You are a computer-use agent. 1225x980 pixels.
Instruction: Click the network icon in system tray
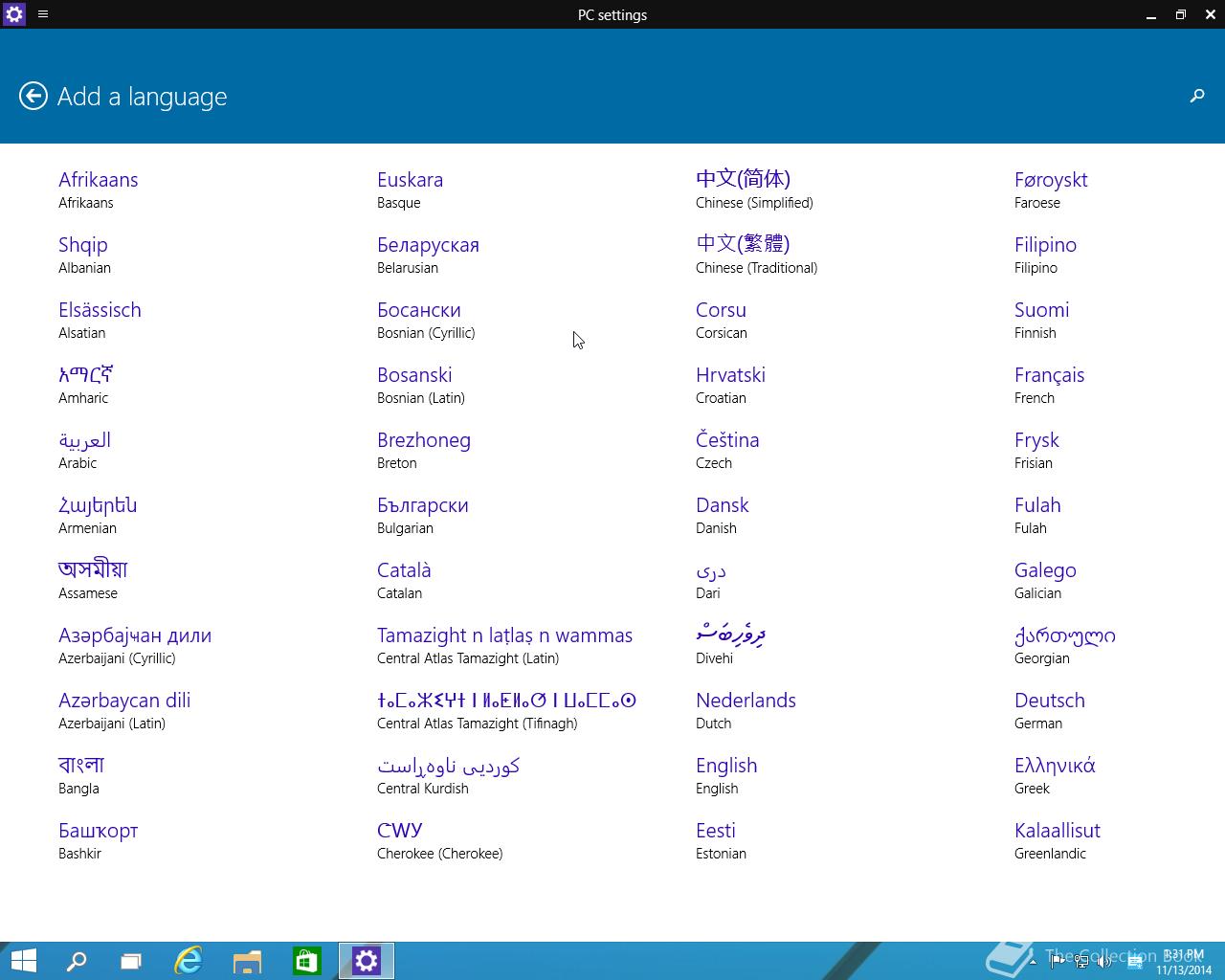coord(1080,962)
